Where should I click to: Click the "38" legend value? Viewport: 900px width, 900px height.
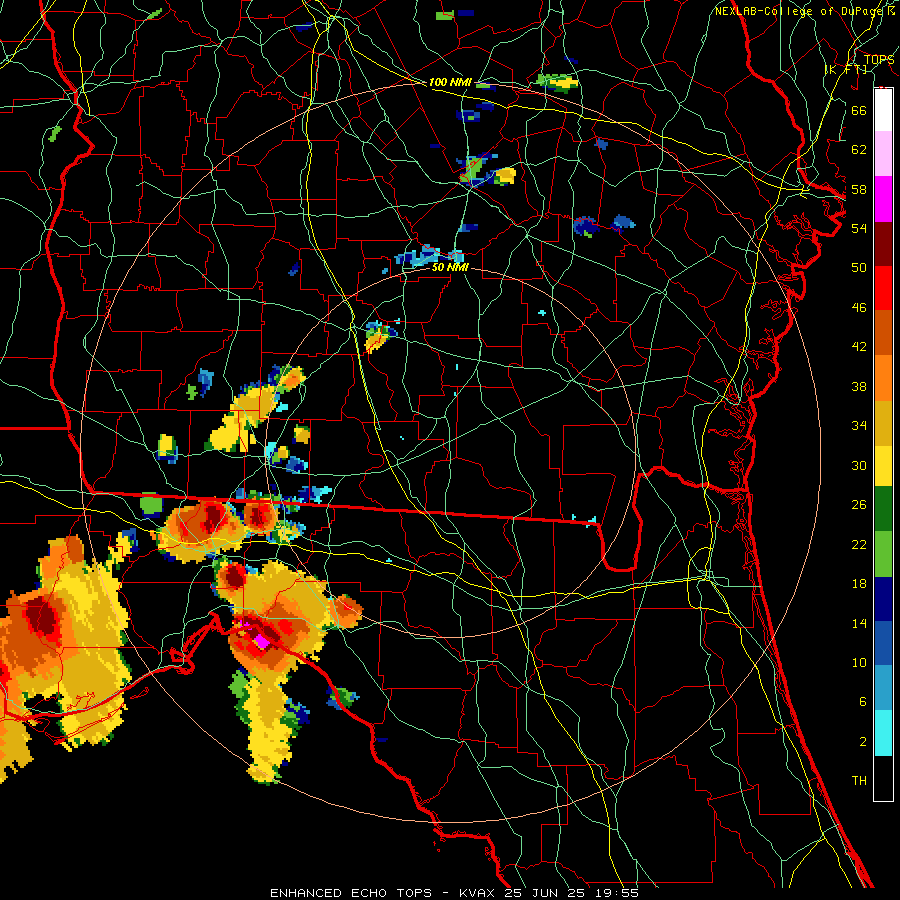[x=859, y=386]
